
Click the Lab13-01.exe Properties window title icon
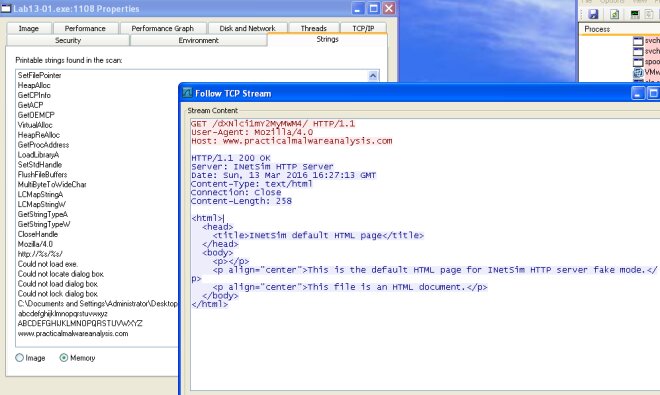pos(6,8)
